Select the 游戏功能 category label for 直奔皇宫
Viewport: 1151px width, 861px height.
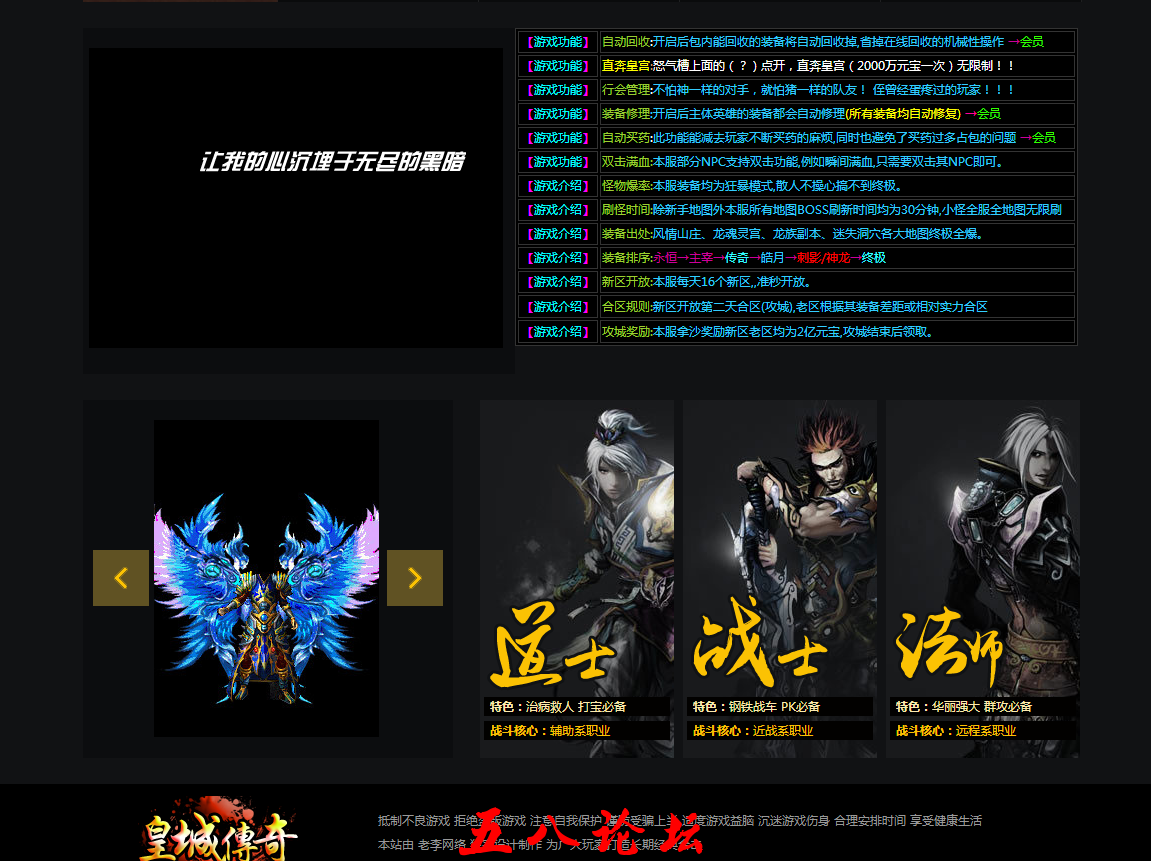pos(556,65)
